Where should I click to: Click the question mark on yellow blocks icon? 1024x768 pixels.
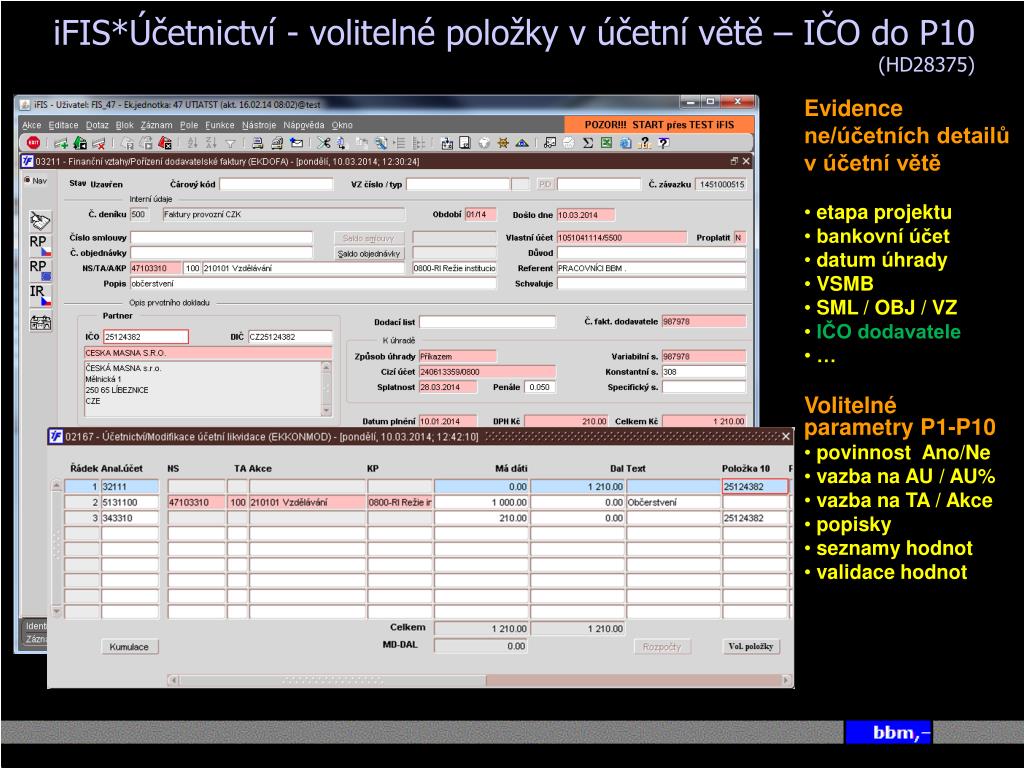pyautogui.click(x=645, y=143)
